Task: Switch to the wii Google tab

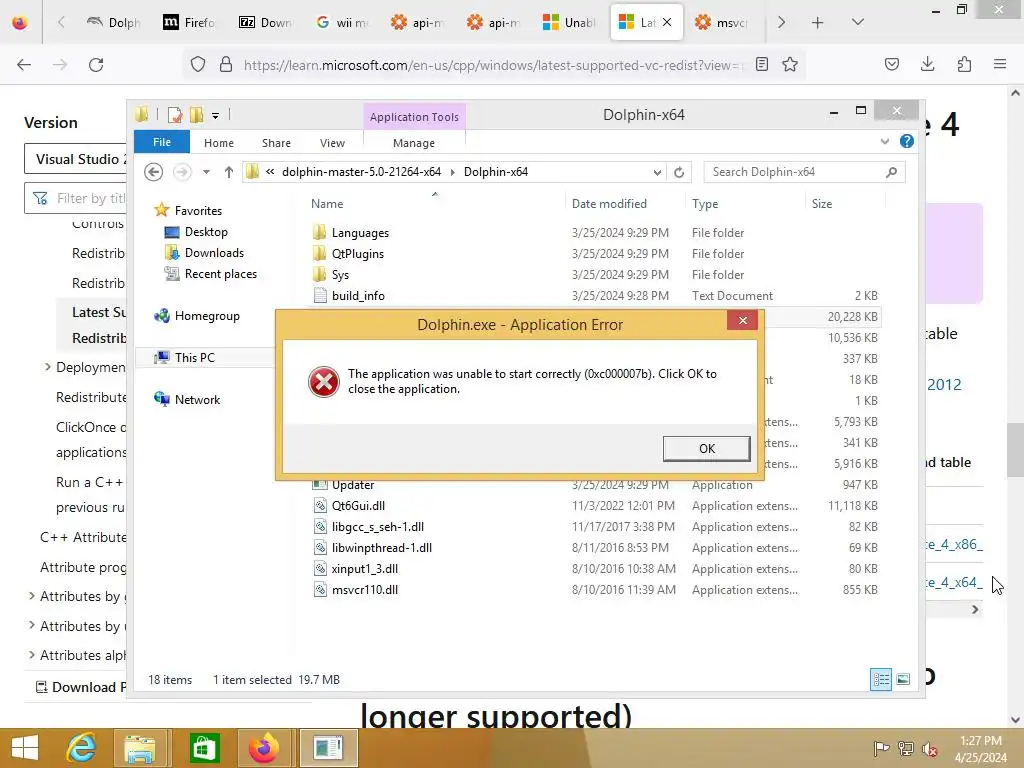Action: pos(342,23)
